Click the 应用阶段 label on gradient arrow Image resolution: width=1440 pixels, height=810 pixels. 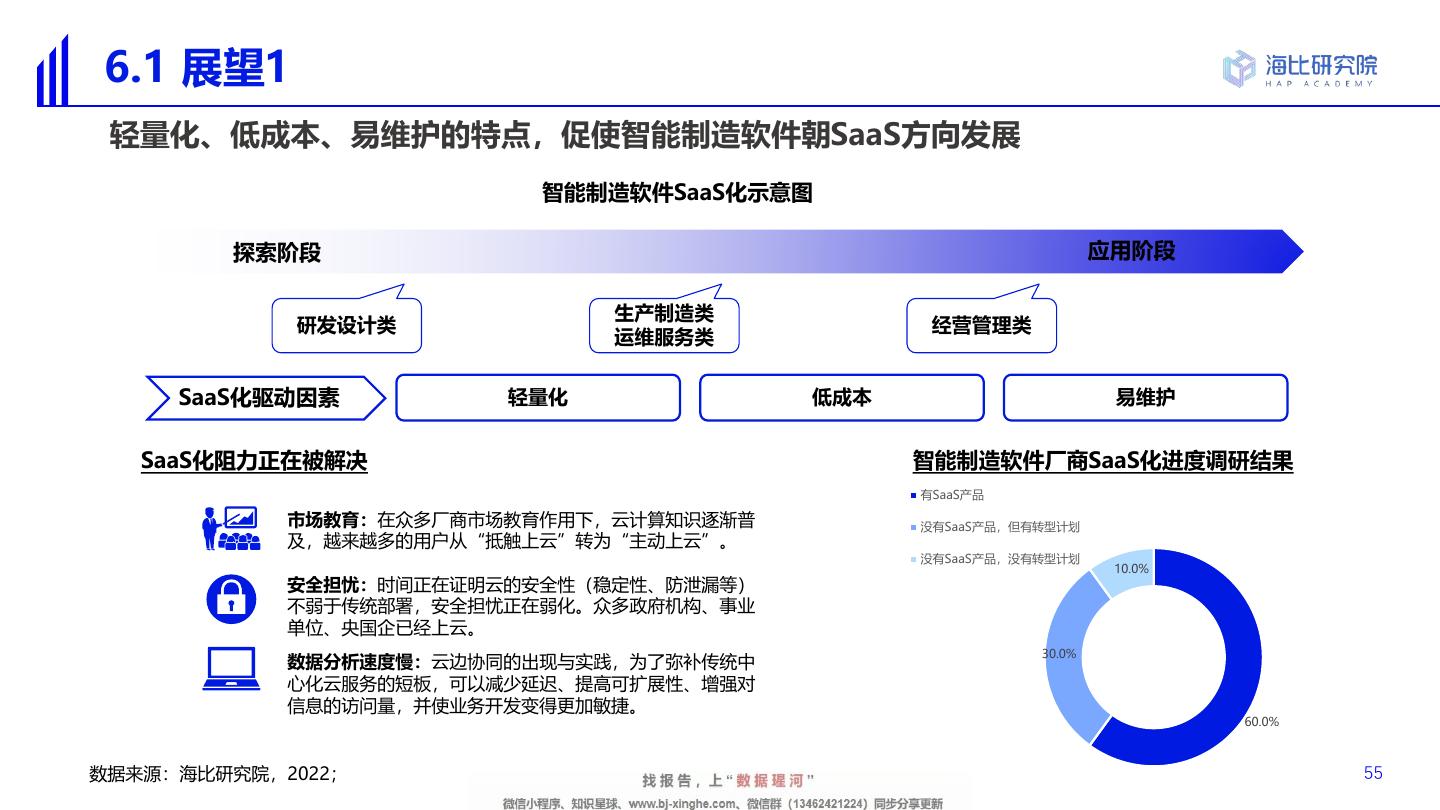(1131, 251)
